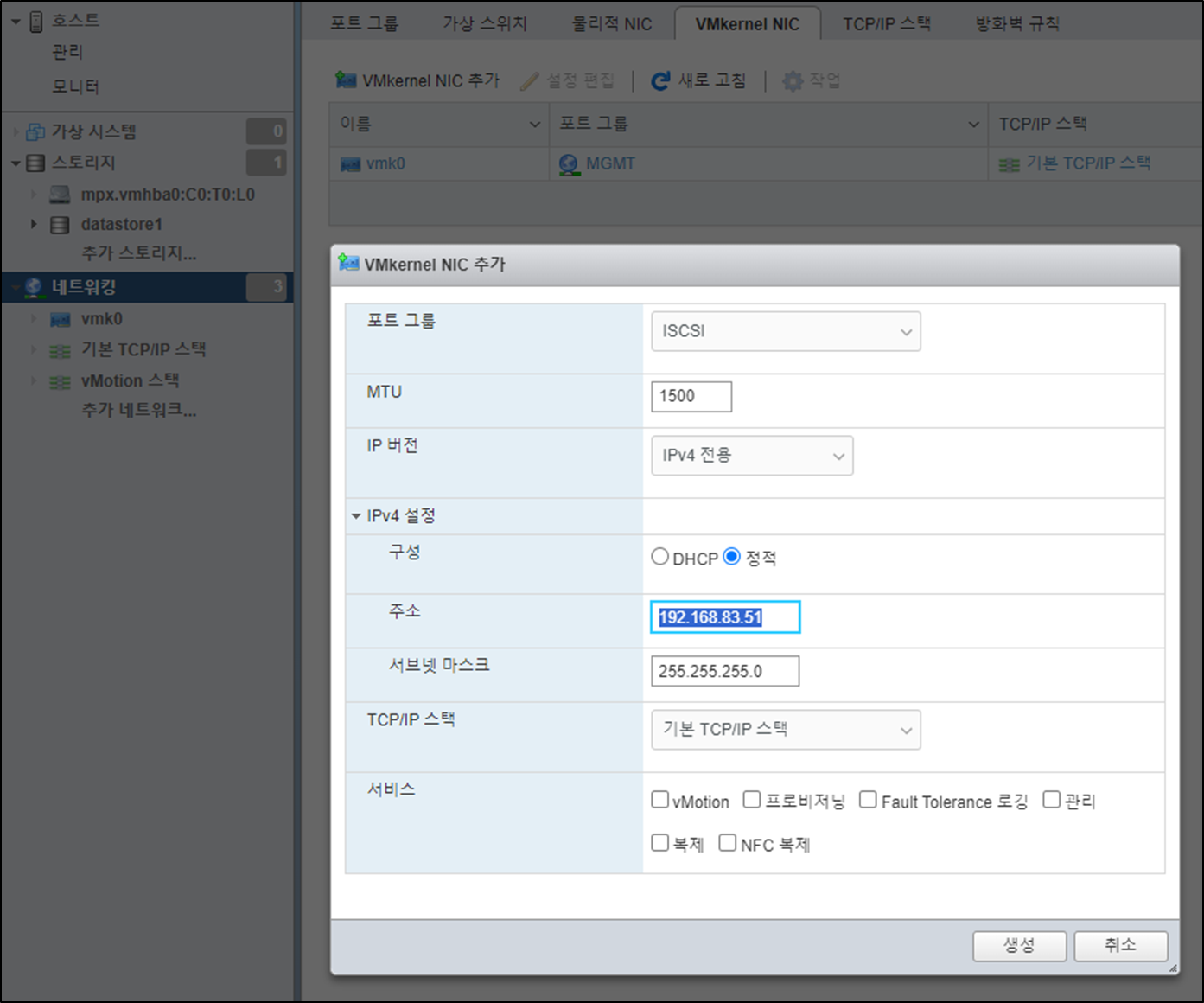Click the datastore1 icon
Viewport: 1204px width, 1003px height.
pyautogui.click(x=60, y=225)
